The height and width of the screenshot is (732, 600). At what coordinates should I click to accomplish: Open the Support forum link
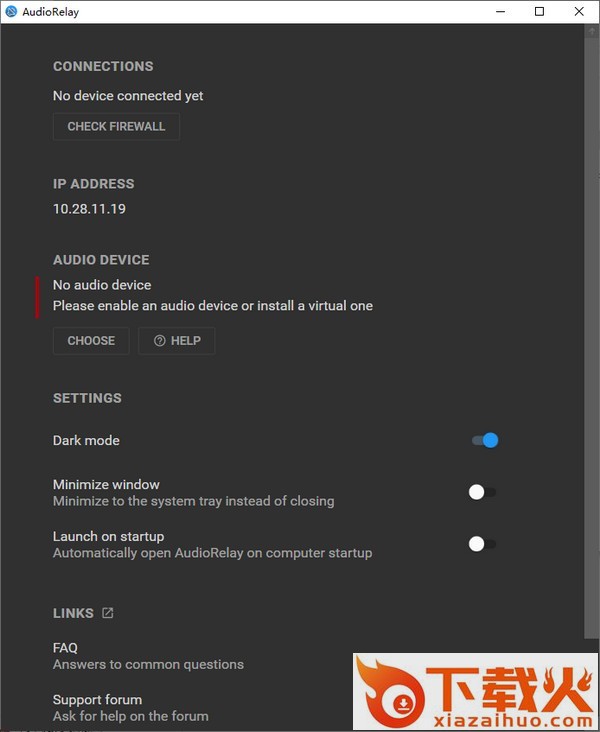pyautogui.click(x=98, y=700)
